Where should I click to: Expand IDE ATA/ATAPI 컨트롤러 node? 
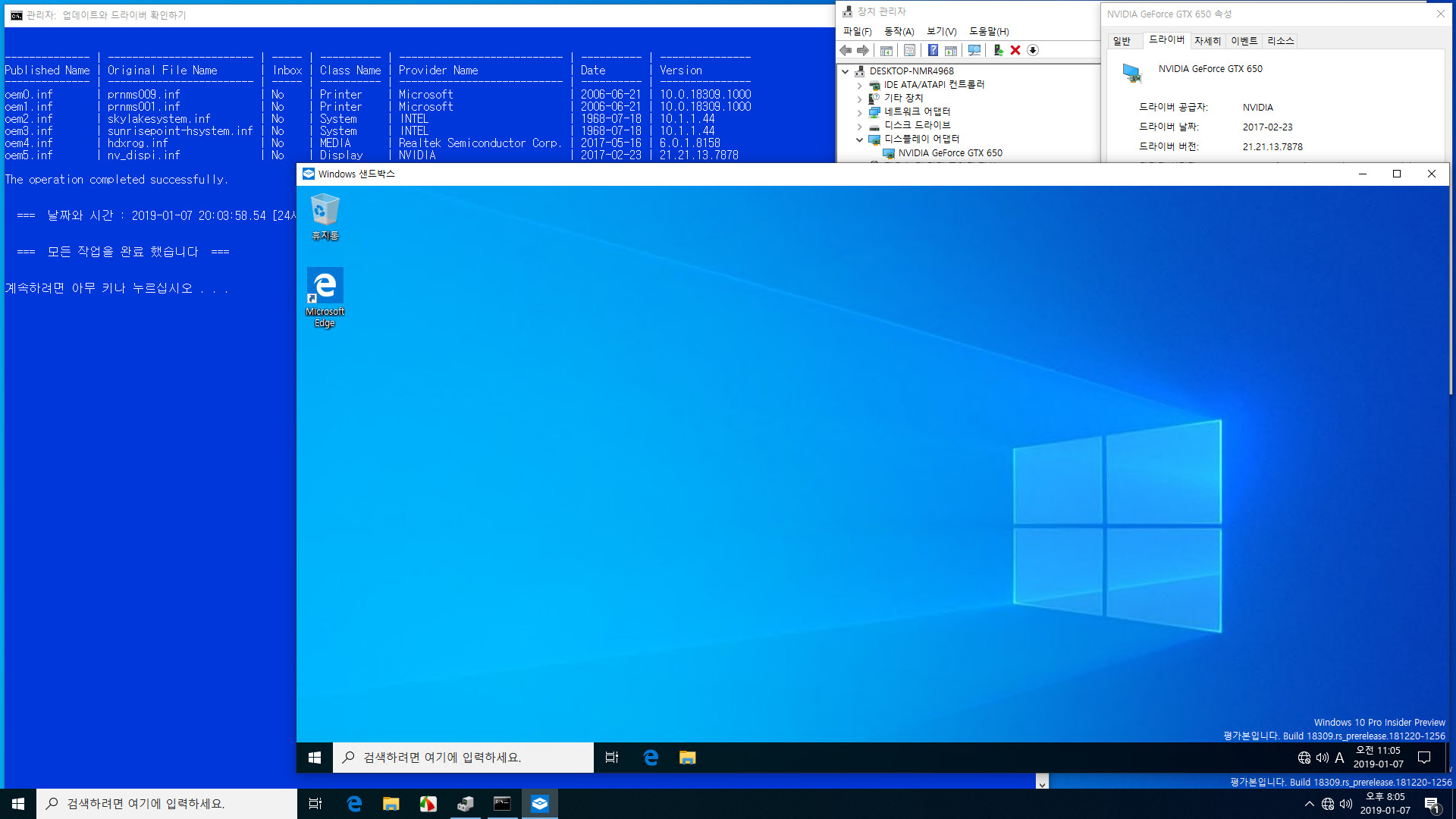click(860, 85)
